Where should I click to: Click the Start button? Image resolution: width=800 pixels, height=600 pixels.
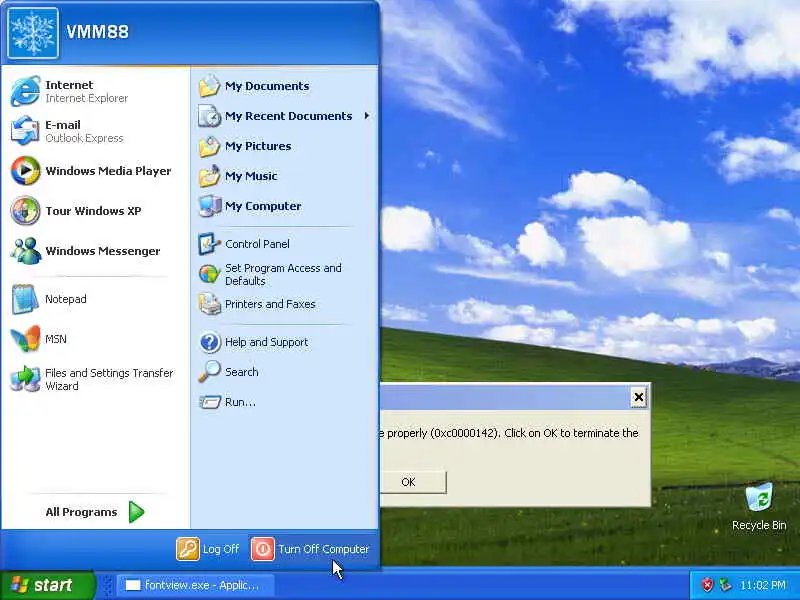[48, 585]
